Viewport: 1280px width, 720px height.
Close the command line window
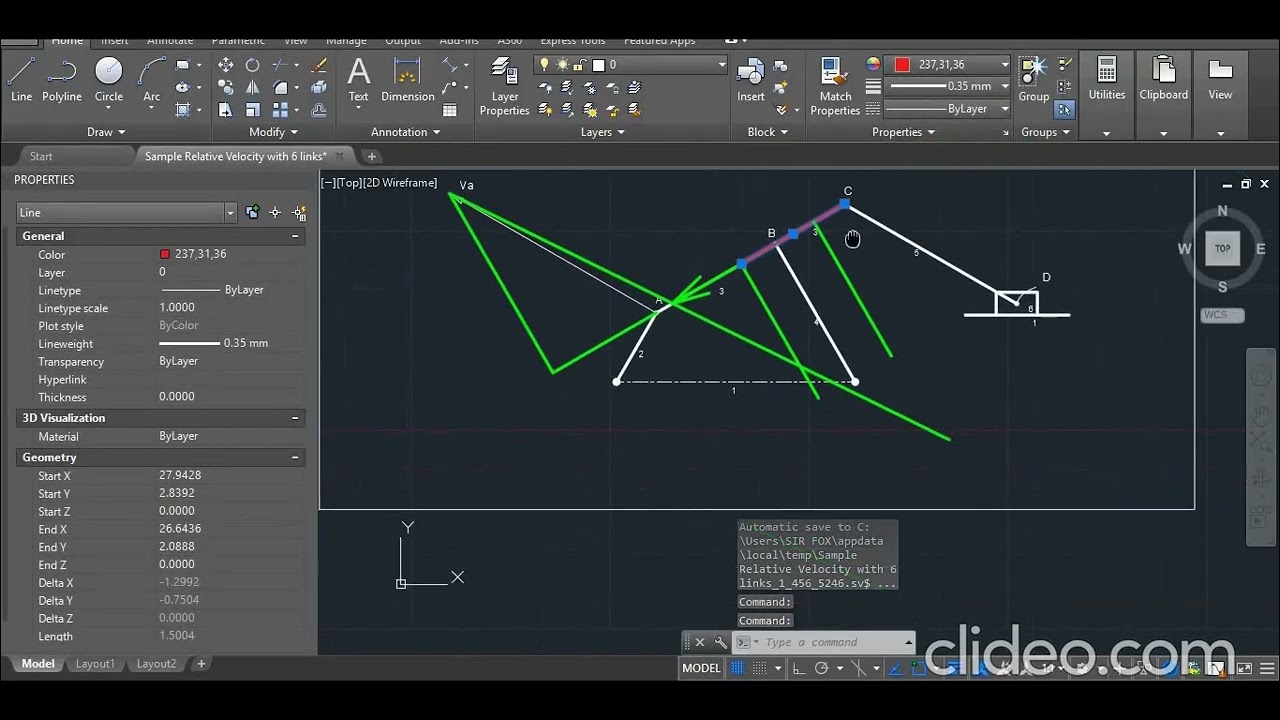(700, 642)
